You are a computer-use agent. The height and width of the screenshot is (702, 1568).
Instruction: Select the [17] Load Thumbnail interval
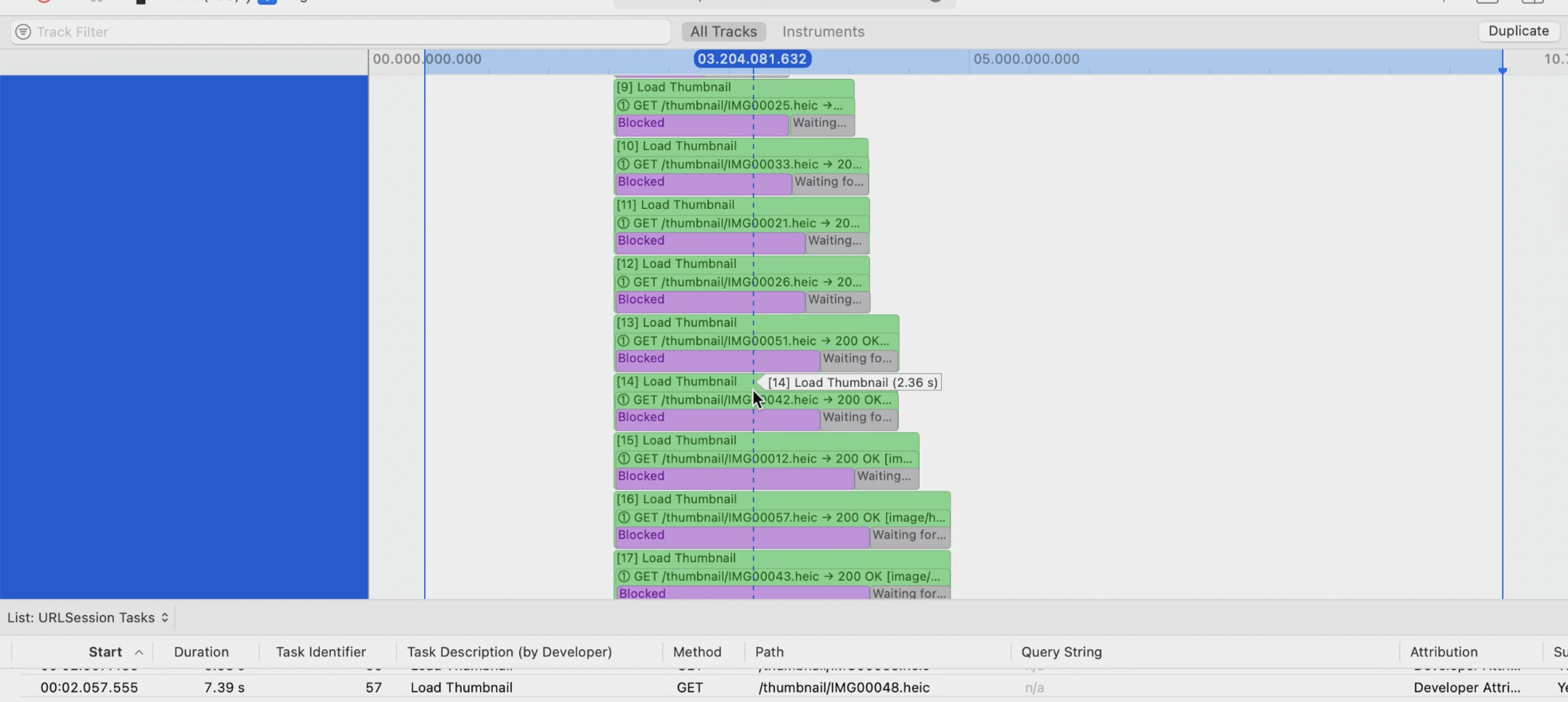tap(782, 559)
